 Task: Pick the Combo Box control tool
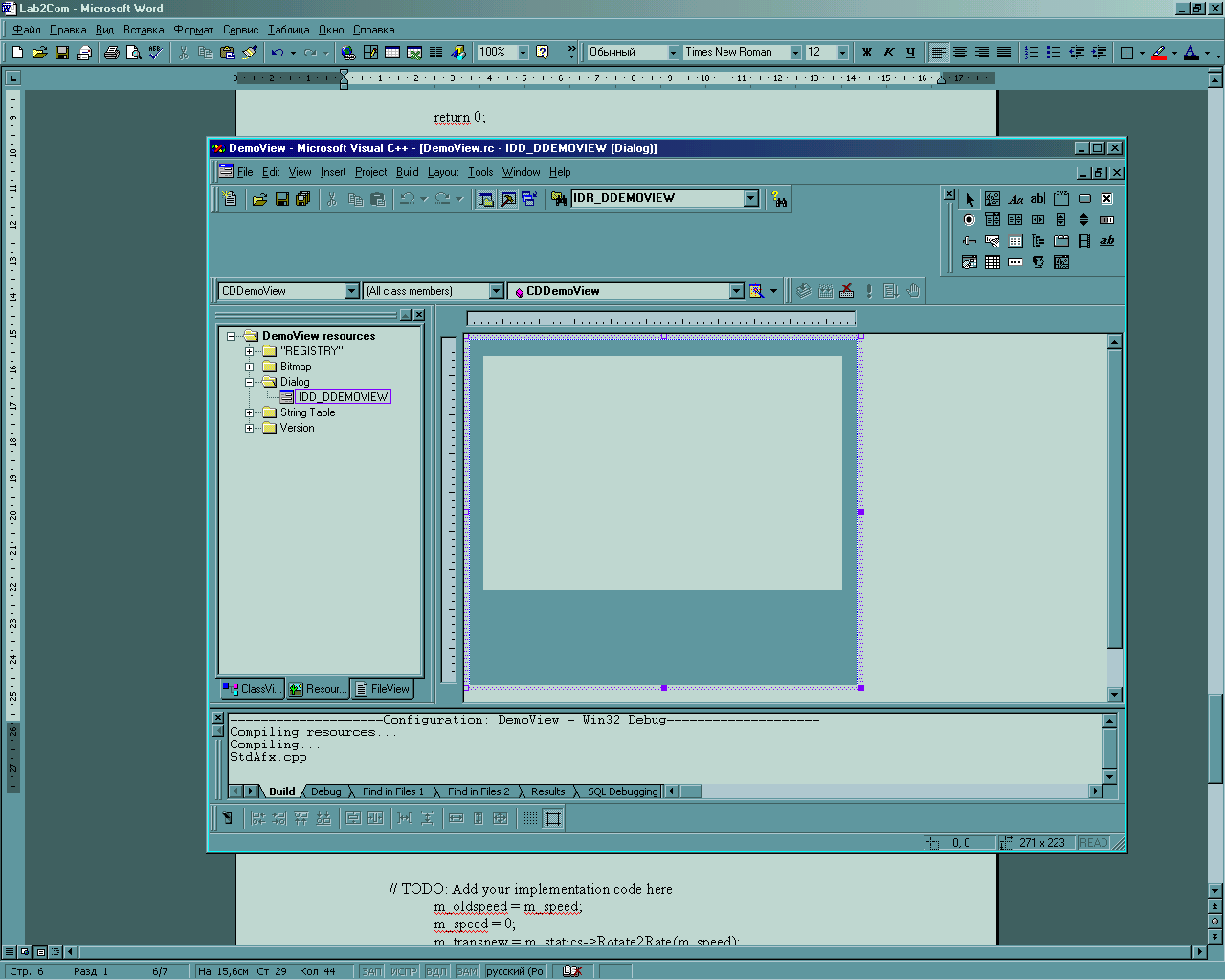click(x=992, y=220)
